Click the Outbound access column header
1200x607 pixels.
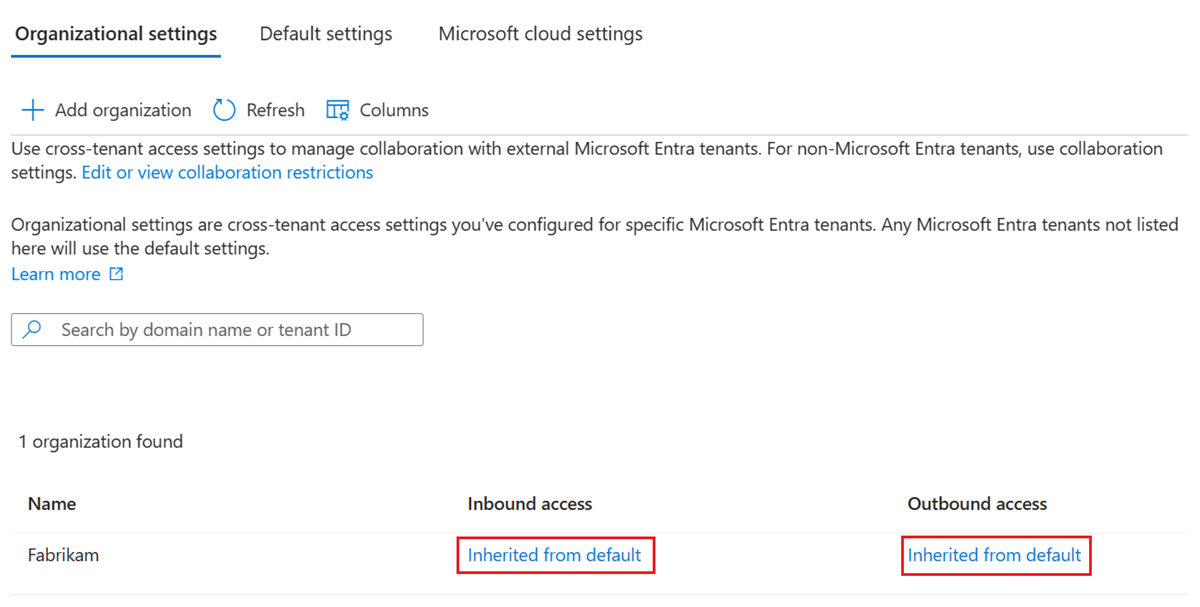tap(977, 504)
